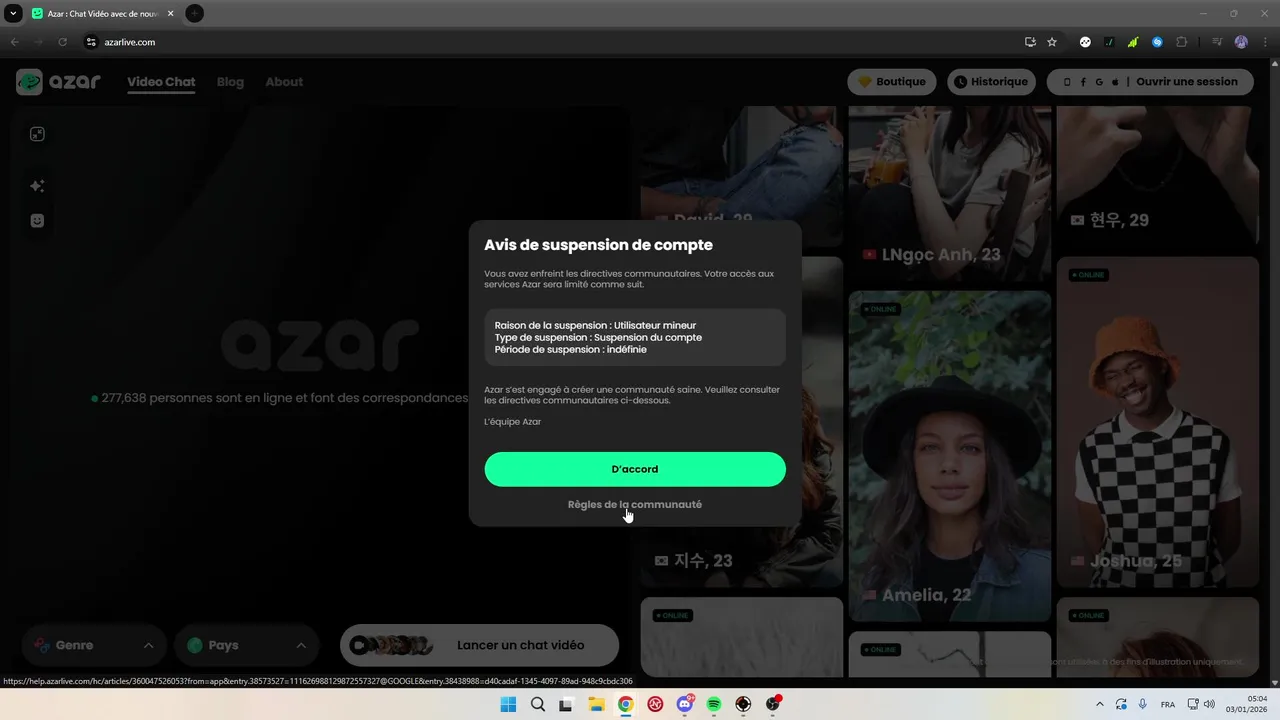Open the volume control in system tray
Image resolution: width=1280 pixels, height=720 pixels.
pyautogui.click(x=1209, y=704)
